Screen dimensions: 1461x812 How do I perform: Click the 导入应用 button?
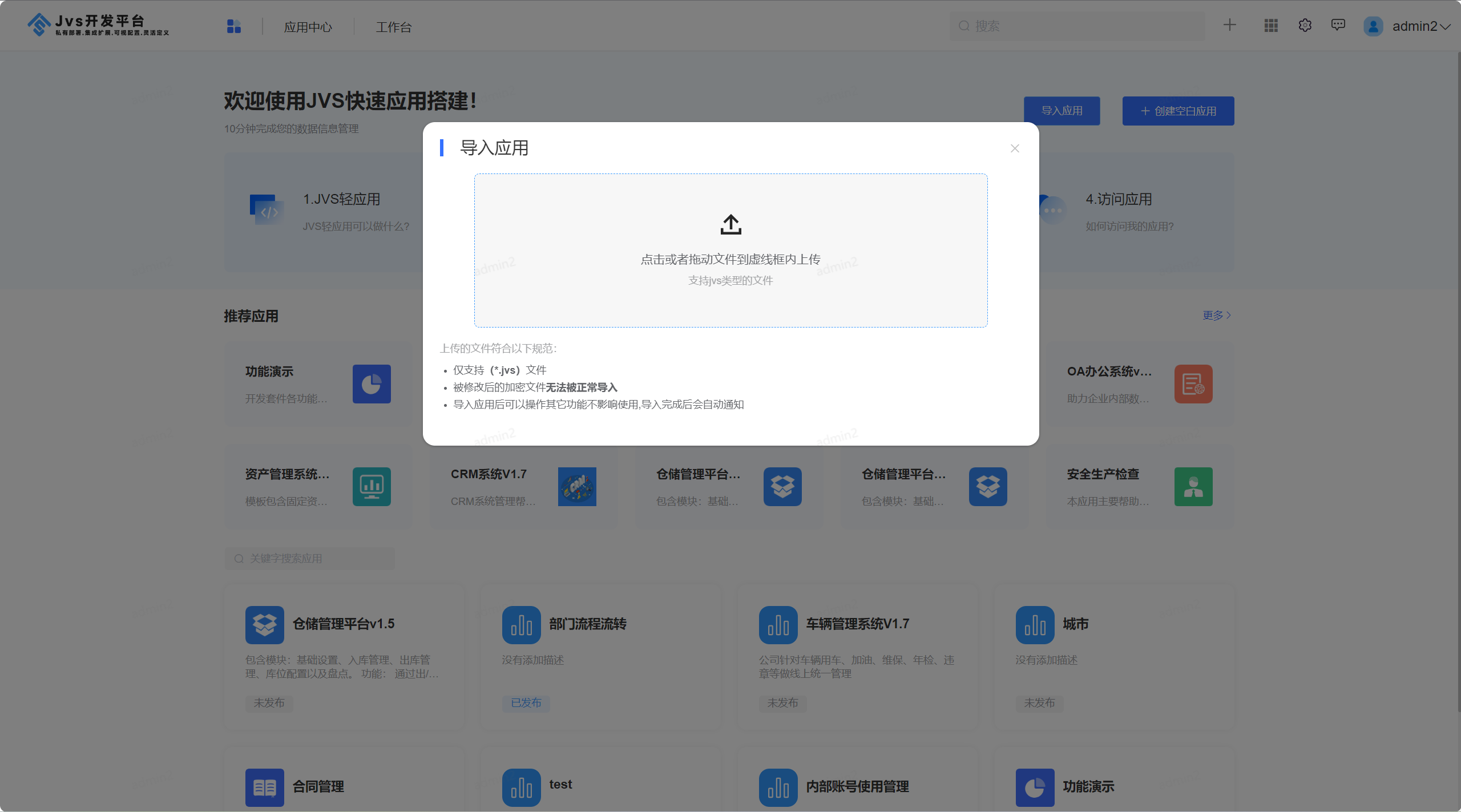(1062, 111)
